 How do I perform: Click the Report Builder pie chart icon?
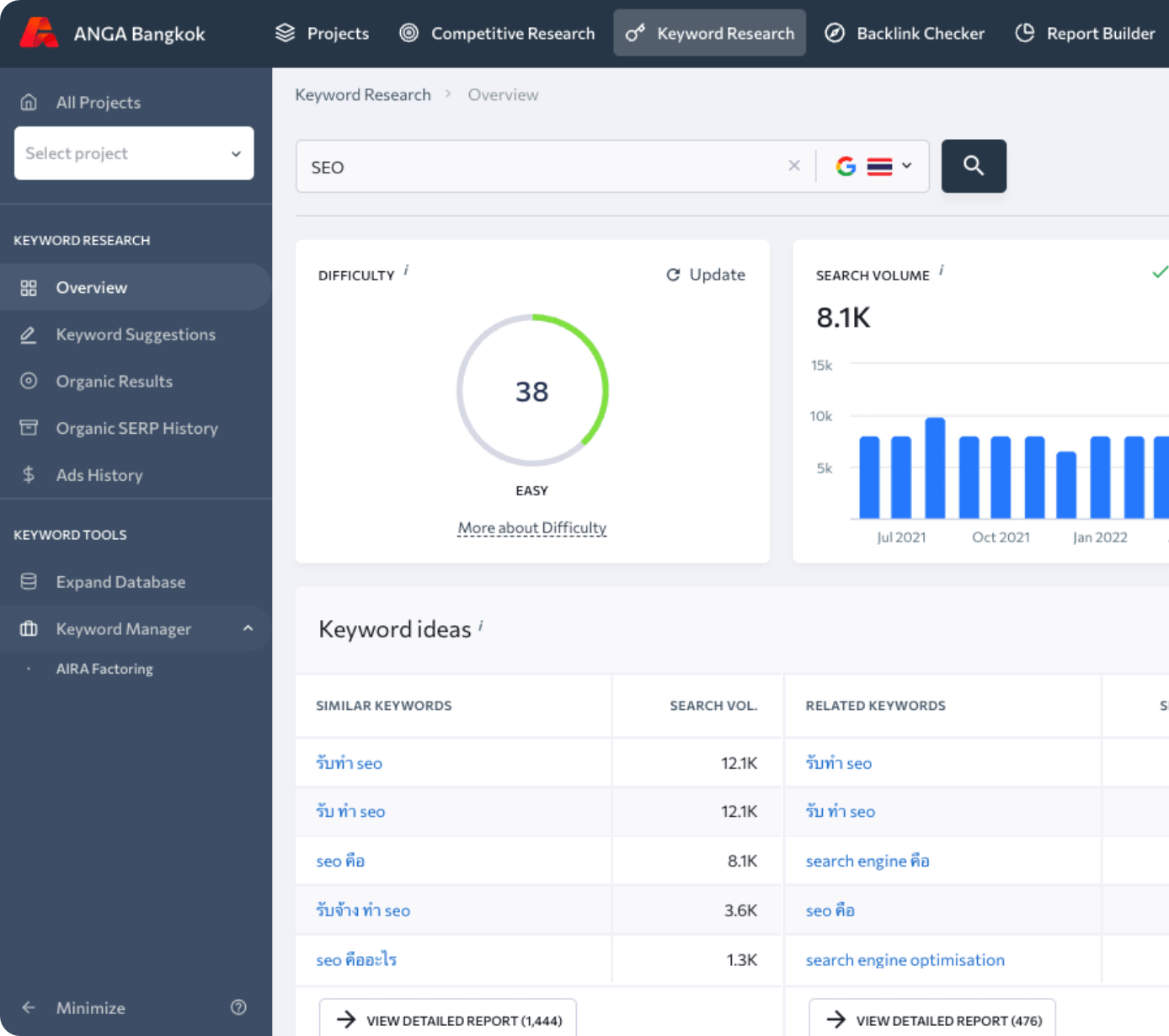[x=1025, y=33]
